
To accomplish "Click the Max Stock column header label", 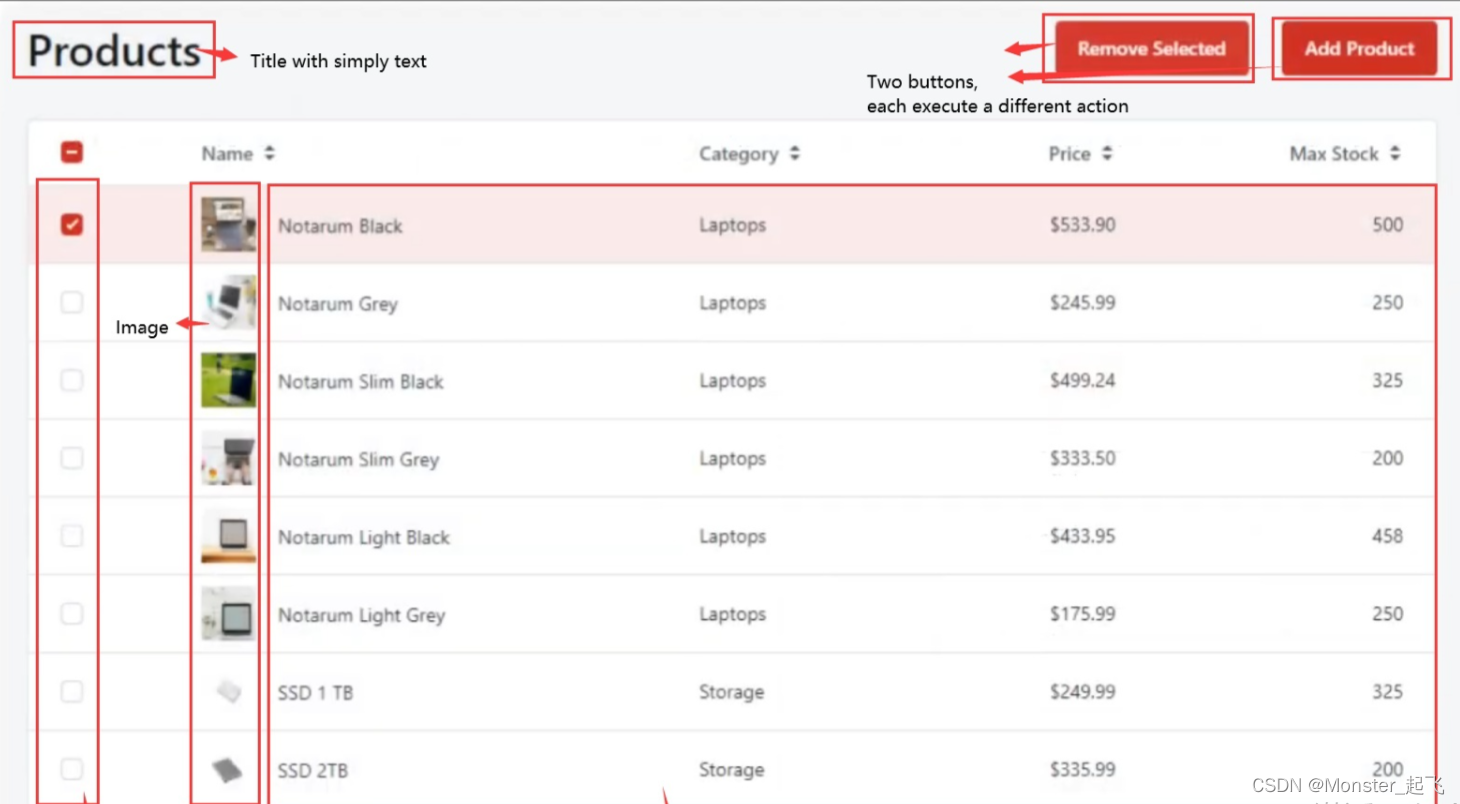I will [1334, 154].
